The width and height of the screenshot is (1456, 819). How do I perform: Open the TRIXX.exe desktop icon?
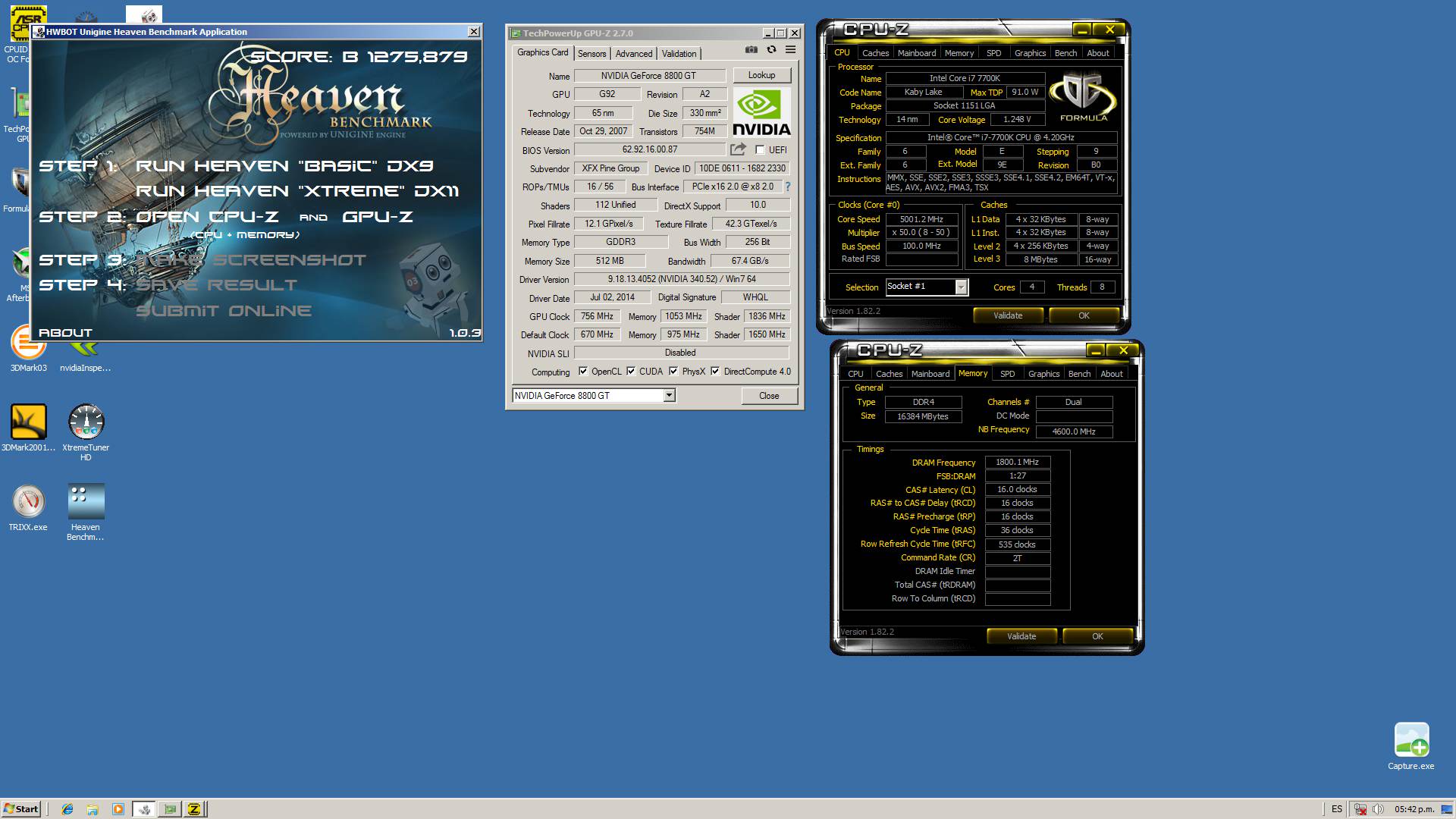click(28, 508)
